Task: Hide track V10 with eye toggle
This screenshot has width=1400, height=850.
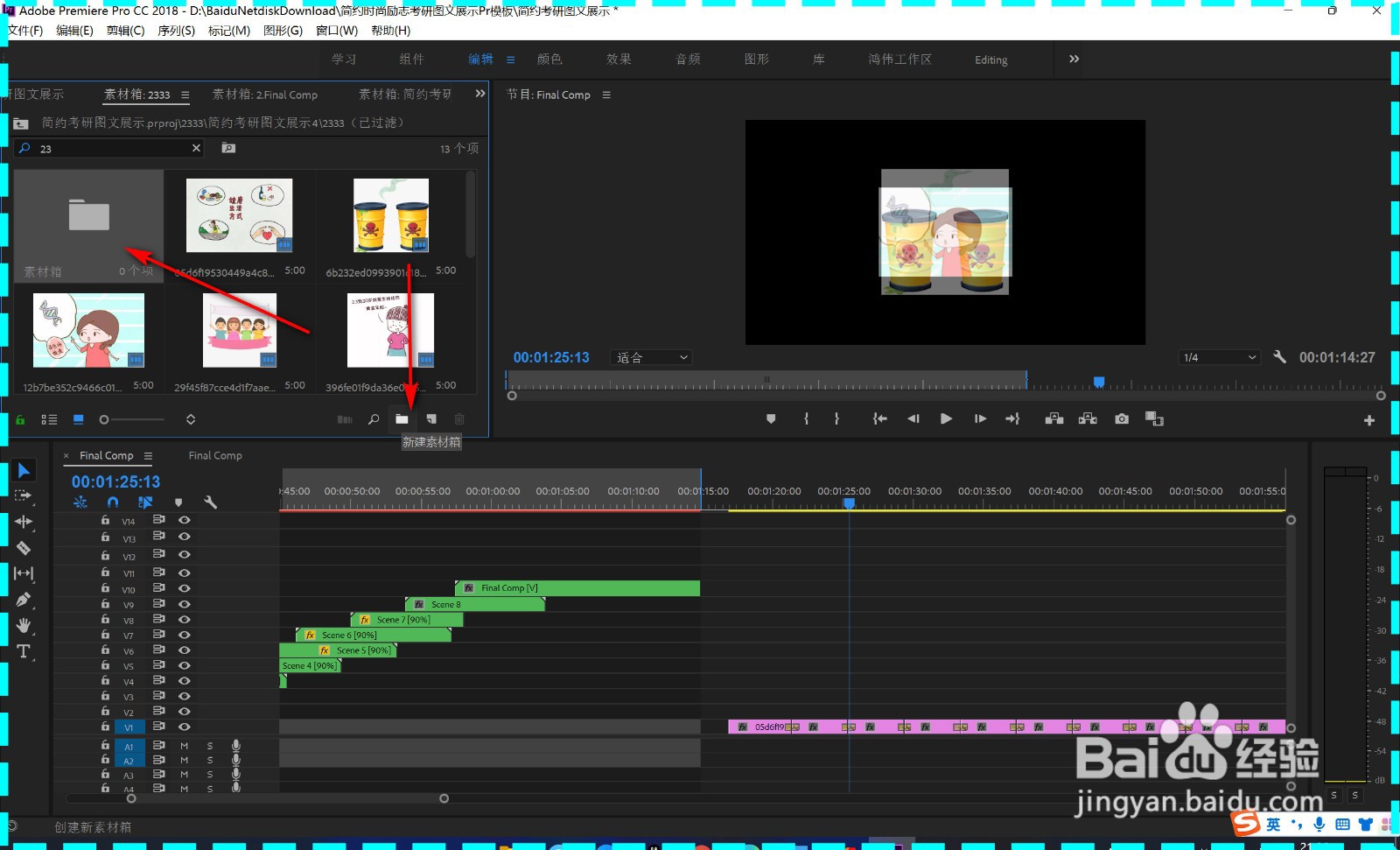Action: pos(185,588)
